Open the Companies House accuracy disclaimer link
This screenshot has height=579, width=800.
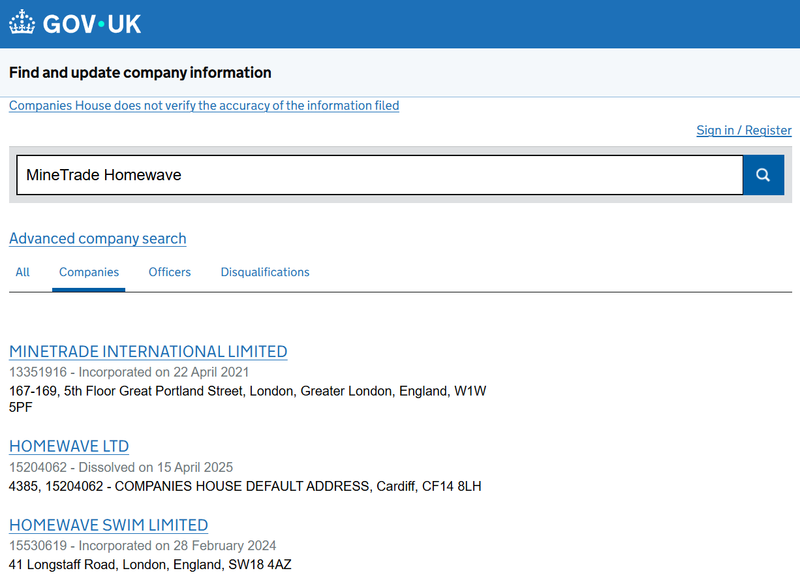pos(204,106)
